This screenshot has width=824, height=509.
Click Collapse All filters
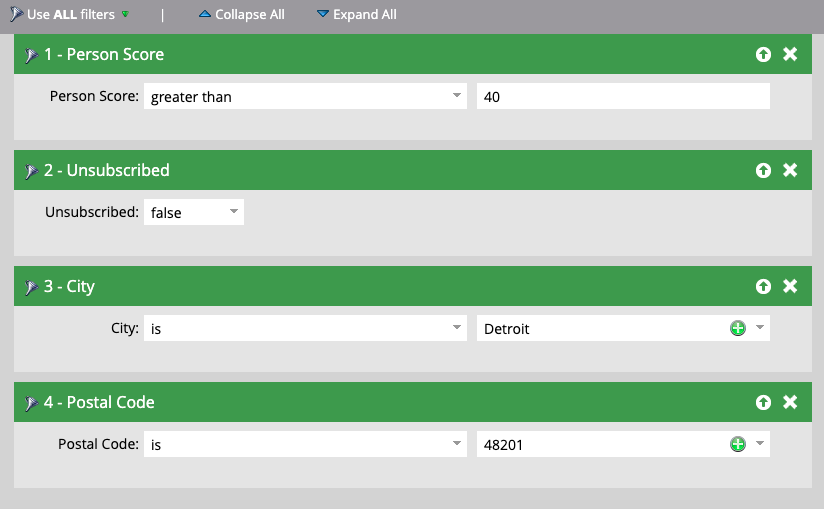(241, 15)
